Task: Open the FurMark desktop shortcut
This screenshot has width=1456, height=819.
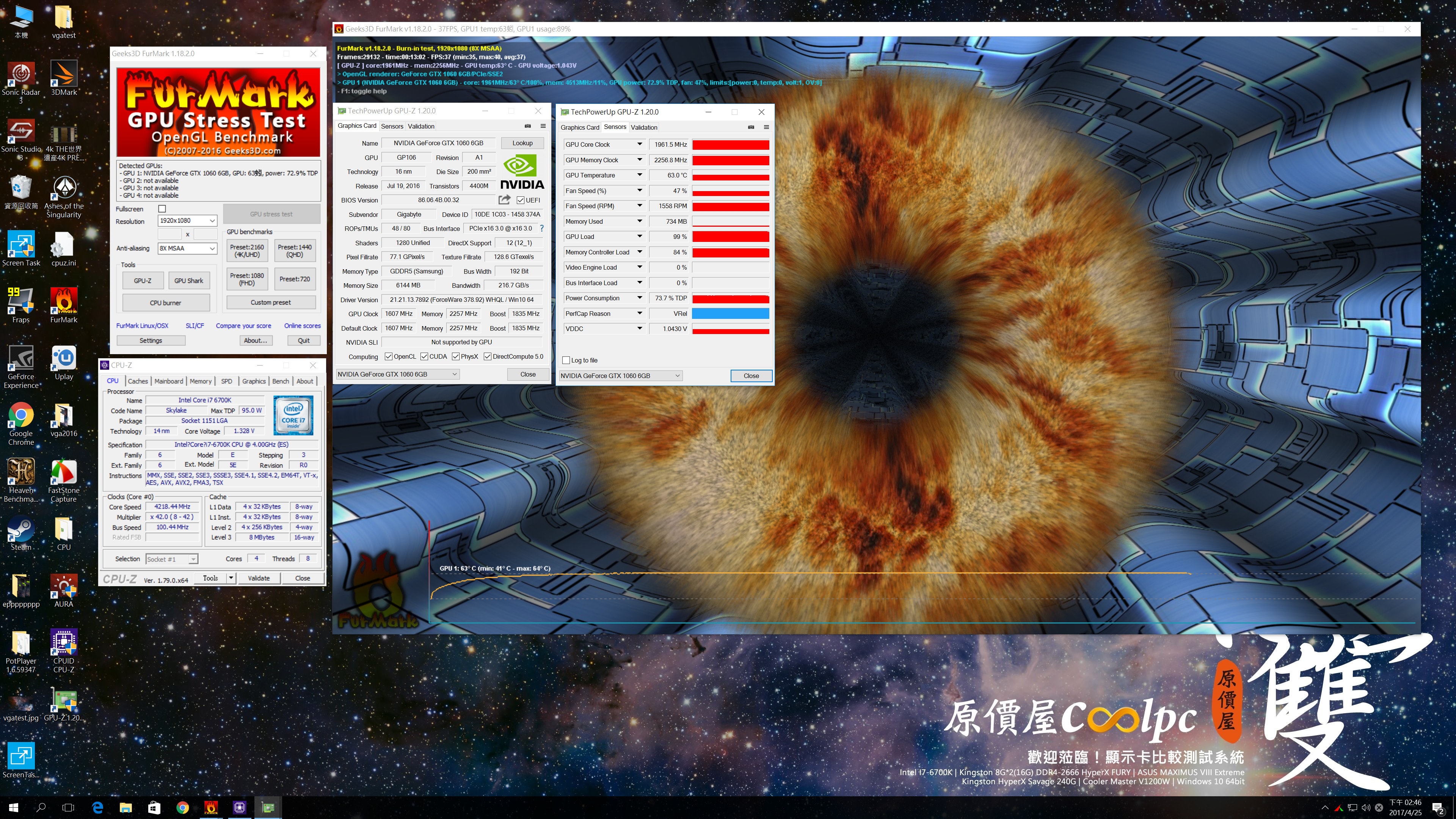Action: tap(64, 305)
